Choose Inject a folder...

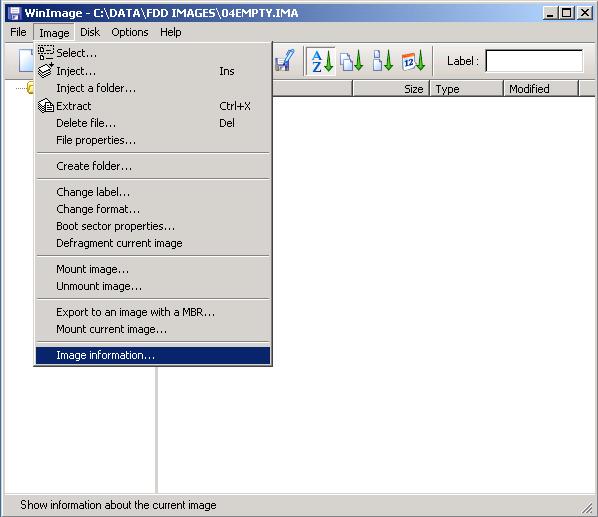coord(153,88)
